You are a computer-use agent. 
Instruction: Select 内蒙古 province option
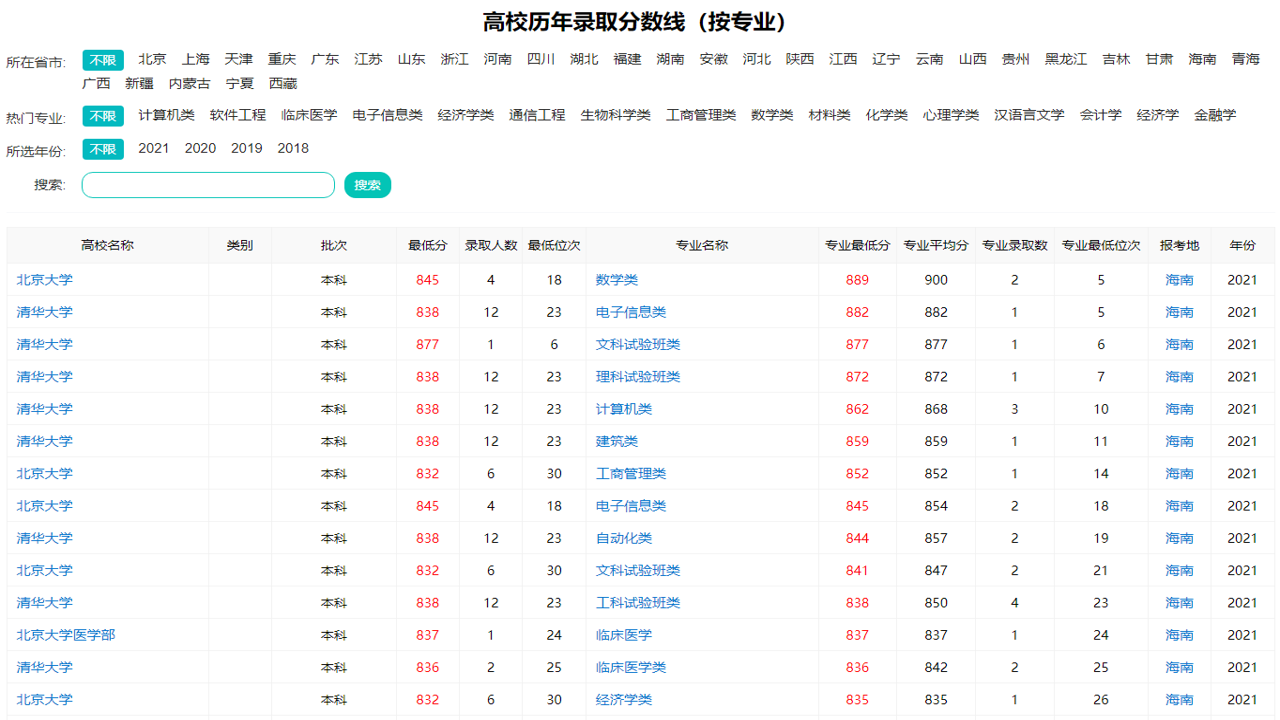point(190,84)
